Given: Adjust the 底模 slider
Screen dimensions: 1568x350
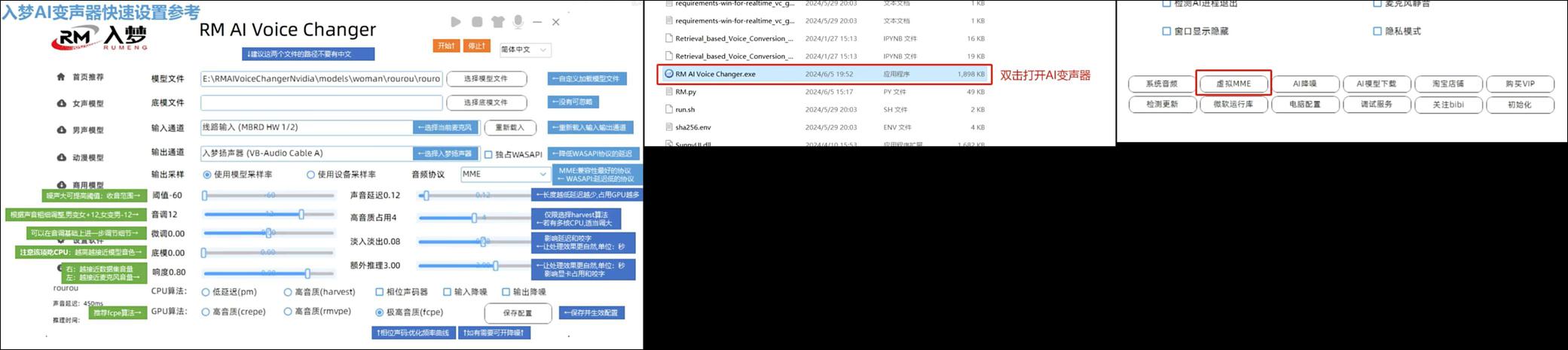Looking at the screenshot, I should coord(268,253).
